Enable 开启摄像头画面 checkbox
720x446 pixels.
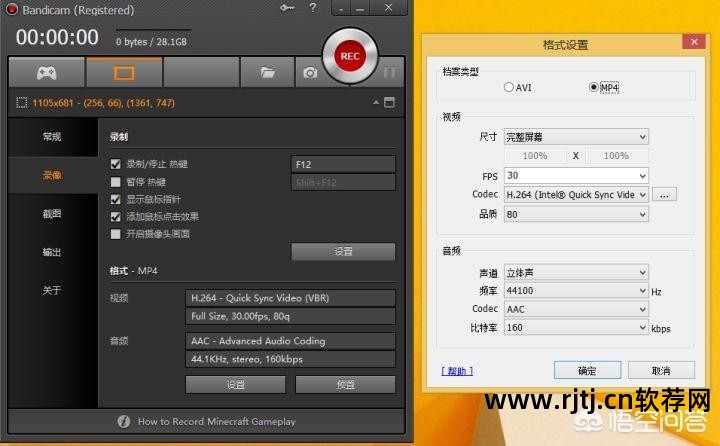click(116, 234)
